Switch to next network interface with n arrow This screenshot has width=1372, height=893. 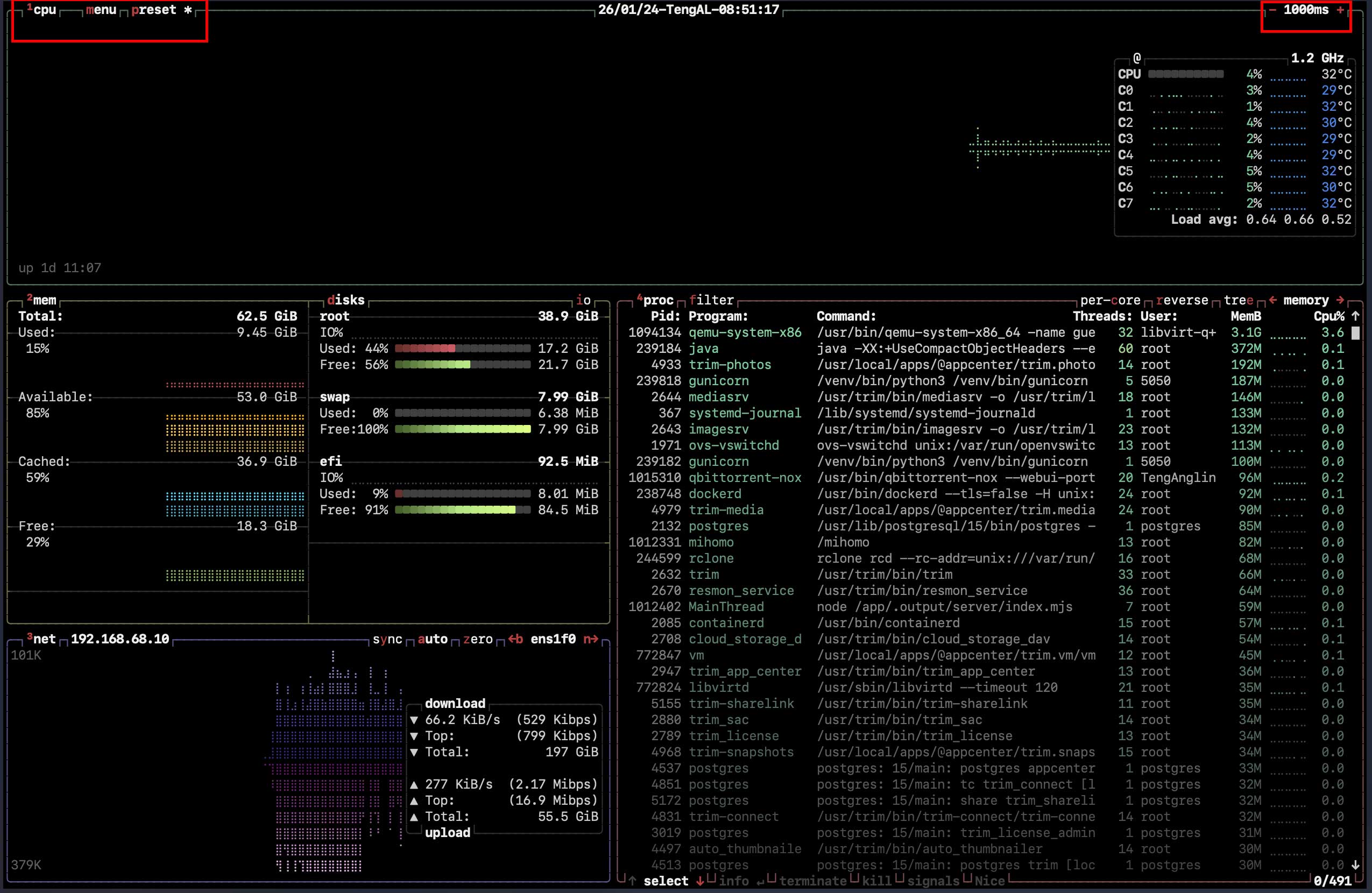click(590, 639)
